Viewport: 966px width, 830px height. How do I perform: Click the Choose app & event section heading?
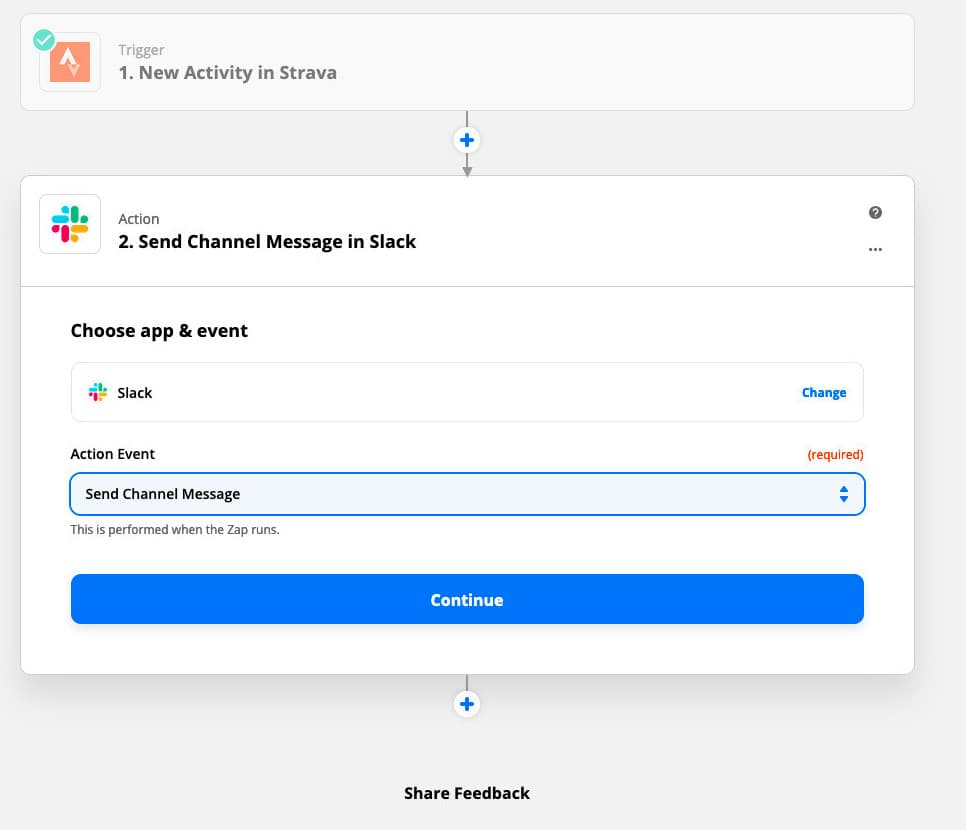coord(159,331)
